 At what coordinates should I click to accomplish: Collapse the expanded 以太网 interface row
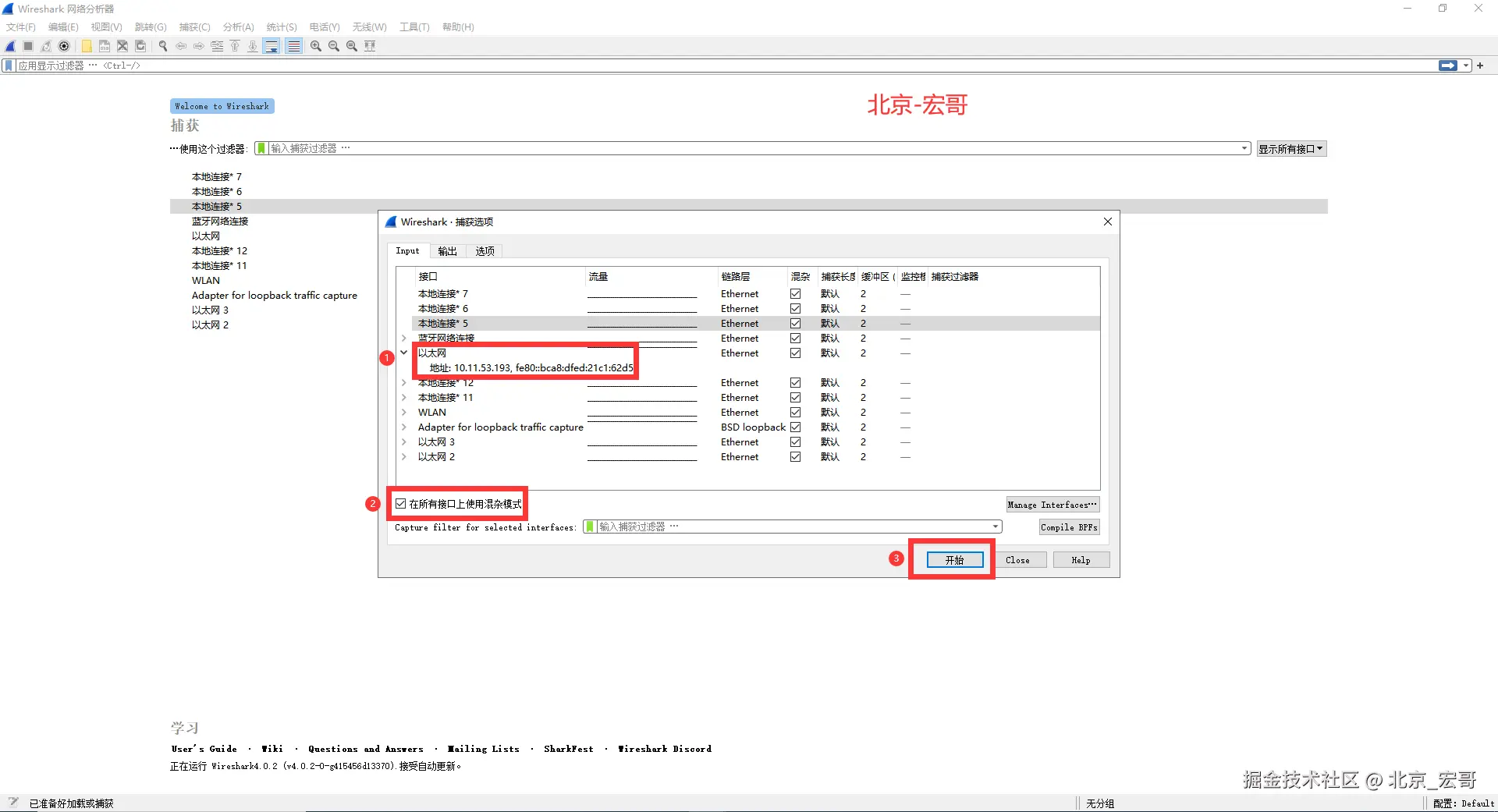tap(404, 353)
